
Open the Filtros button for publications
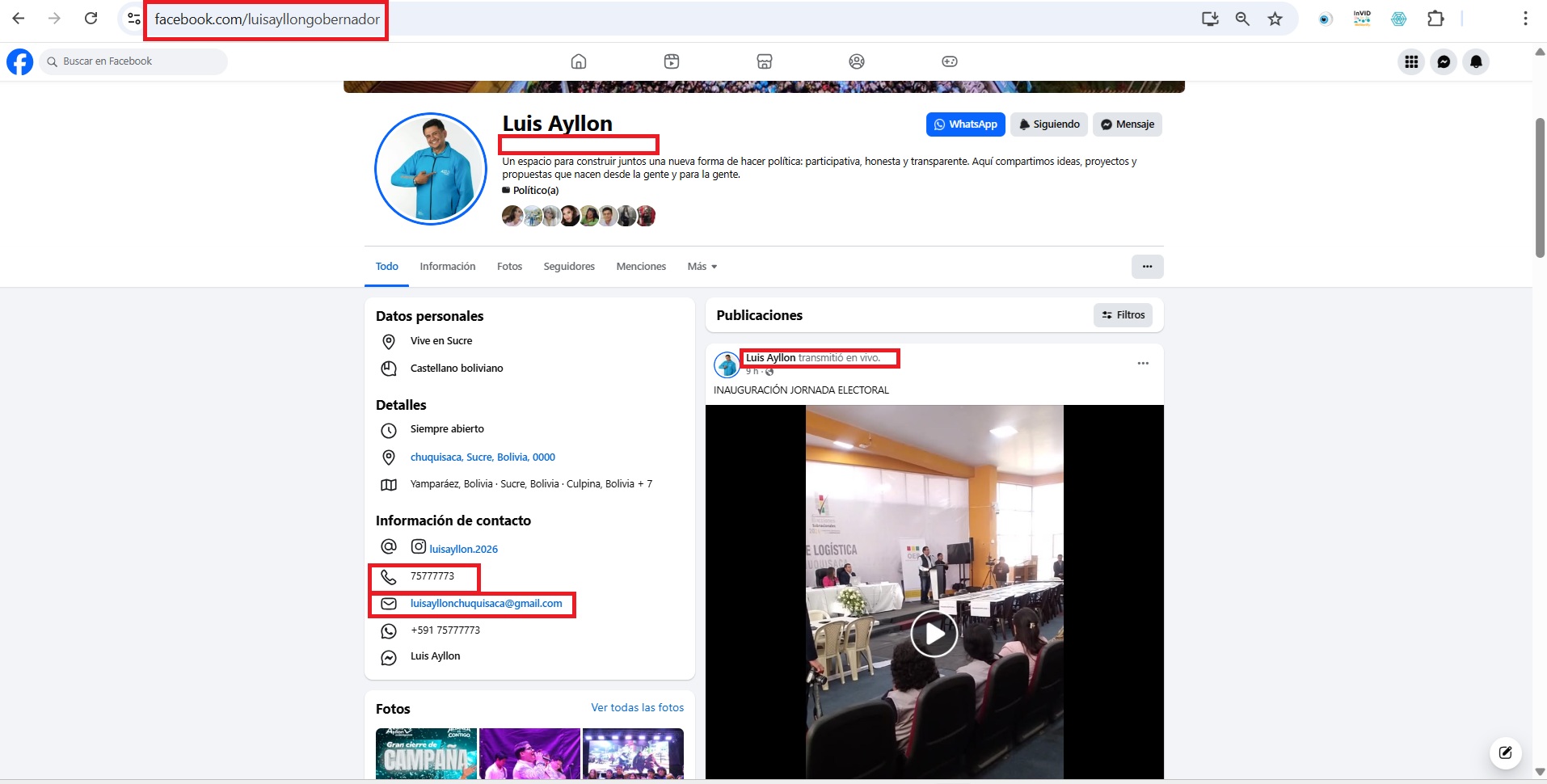pyautogui.click(x=1123, y=315)
